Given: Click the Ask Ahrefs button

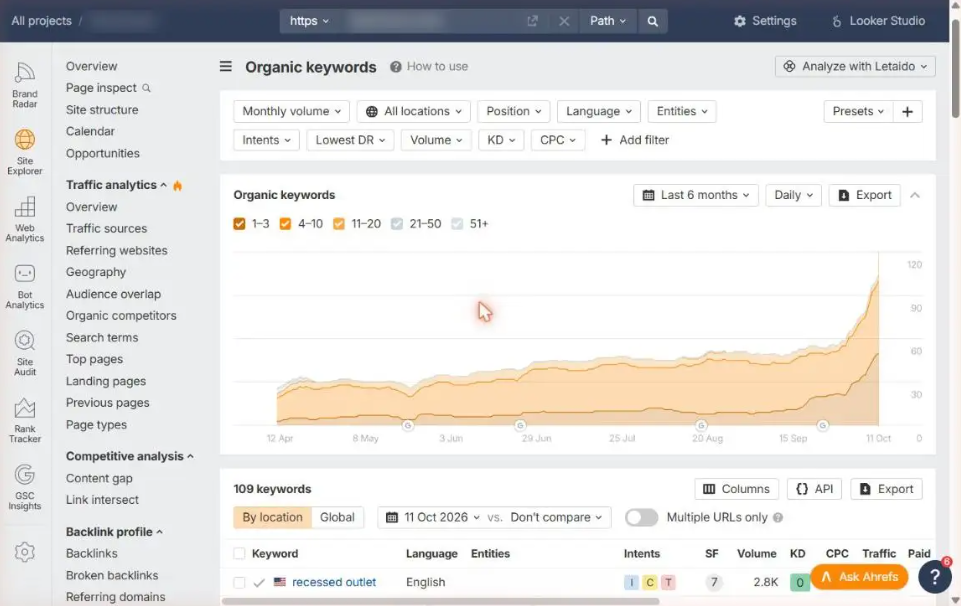Looking at the screenshot, I should tap(859, 577).
